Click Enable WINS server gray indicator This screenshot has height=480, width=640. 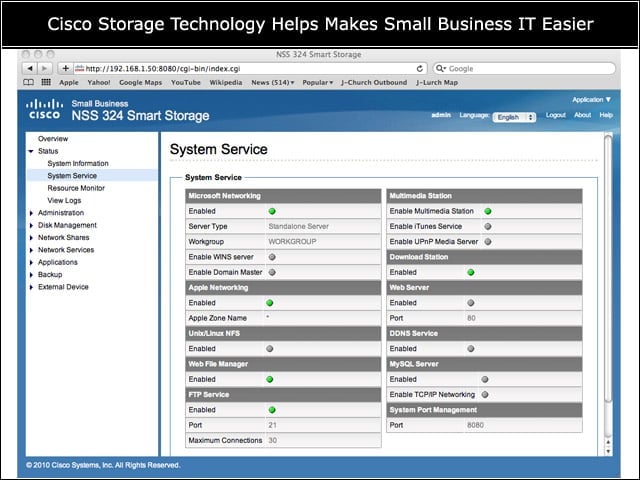tap(272, 257)
